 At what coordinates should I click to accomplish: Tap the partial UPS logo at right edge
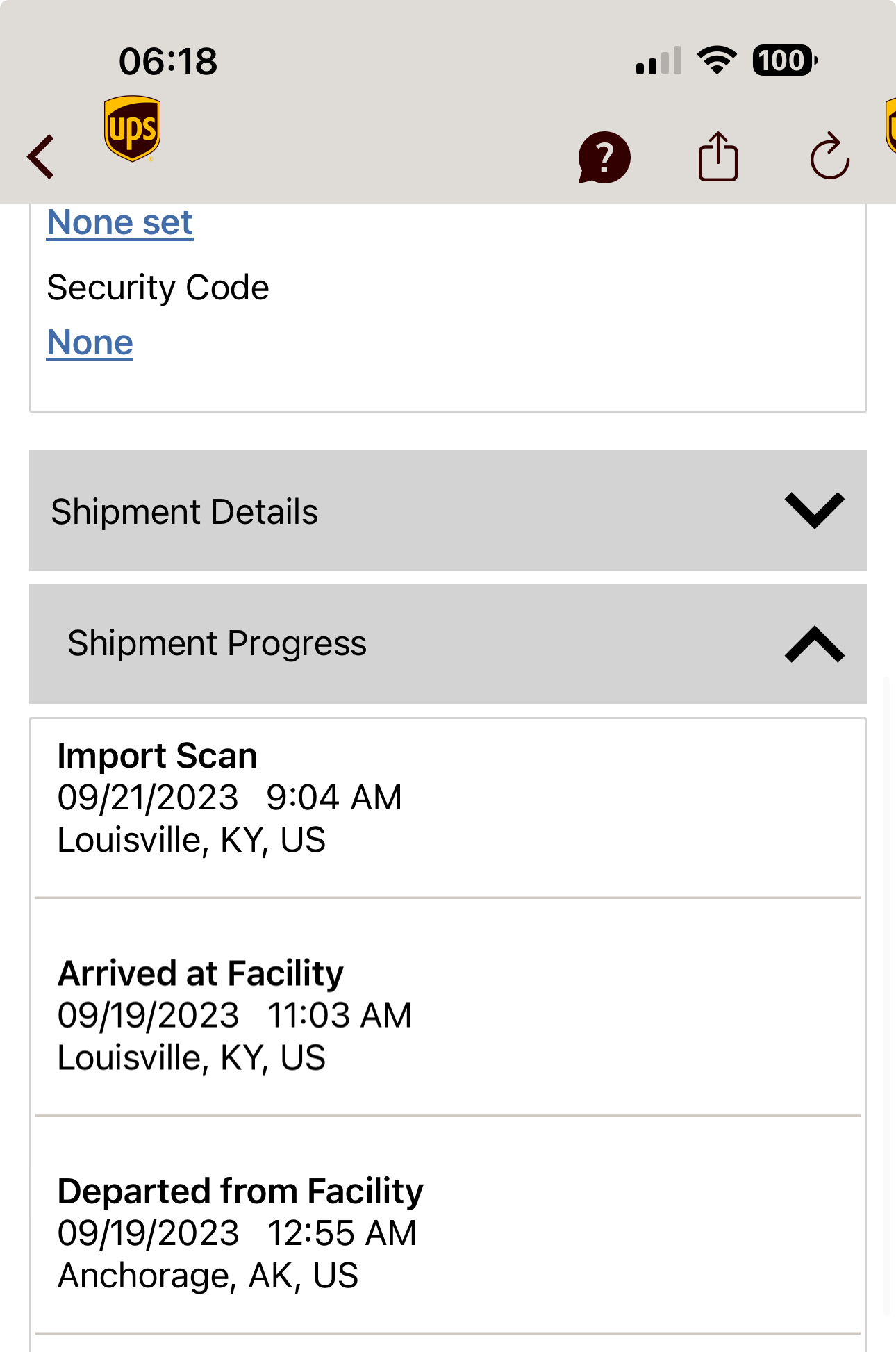click(x=890, y=126)
